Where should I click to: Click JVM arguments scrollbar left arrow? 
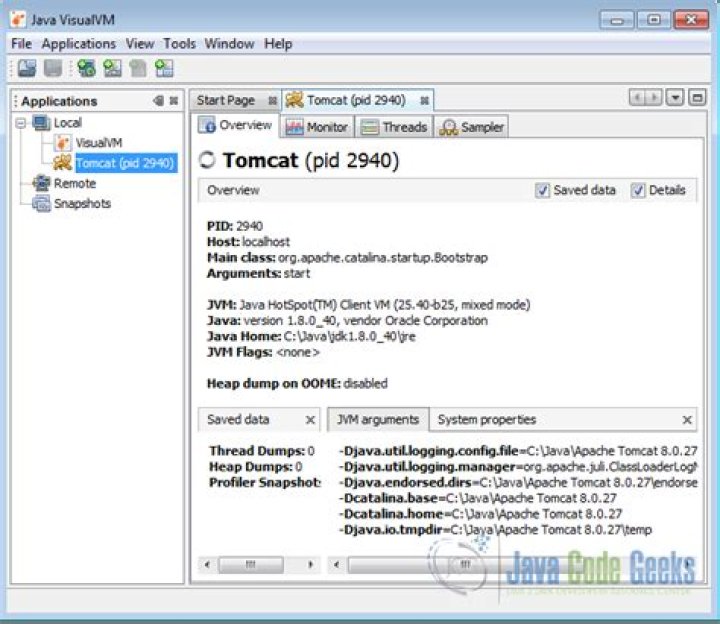tap(337, 564)
